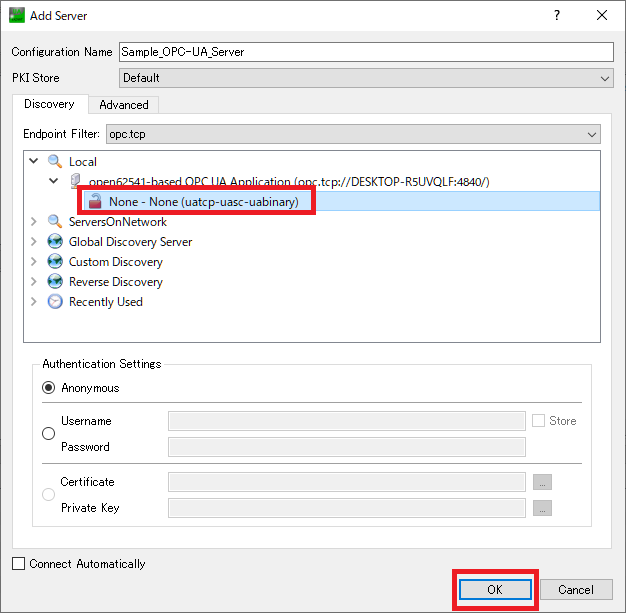Viewport: 626px width, 613px height.
Task: Click the open62541 server application icon
Action: click(x=76, y=182)
